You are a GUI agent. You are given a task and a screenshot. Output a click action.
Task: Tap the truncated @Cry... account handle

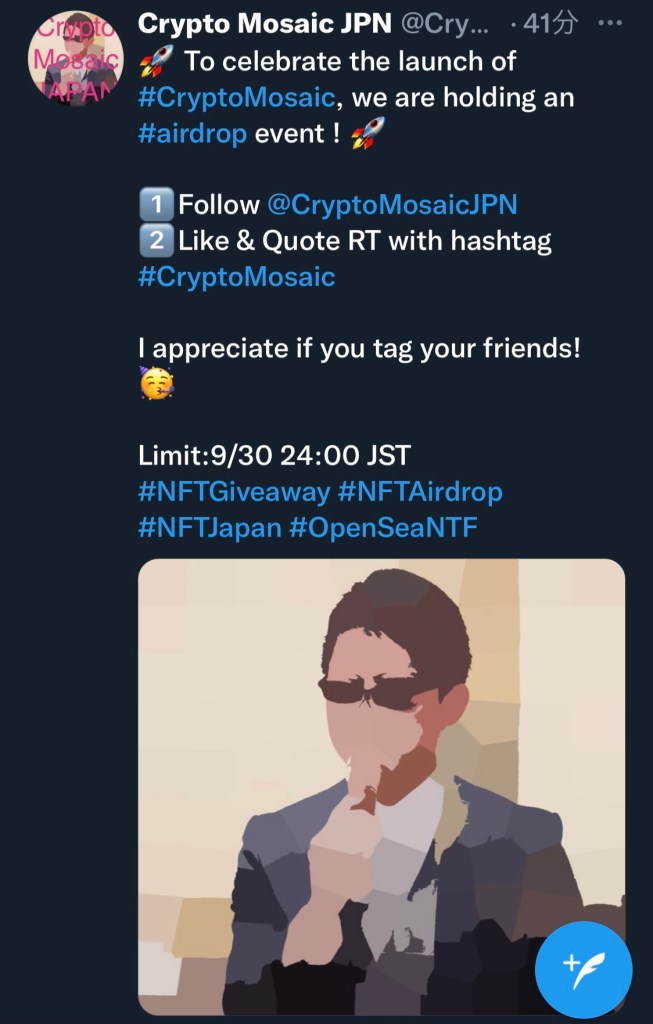[x=441, y=24]
